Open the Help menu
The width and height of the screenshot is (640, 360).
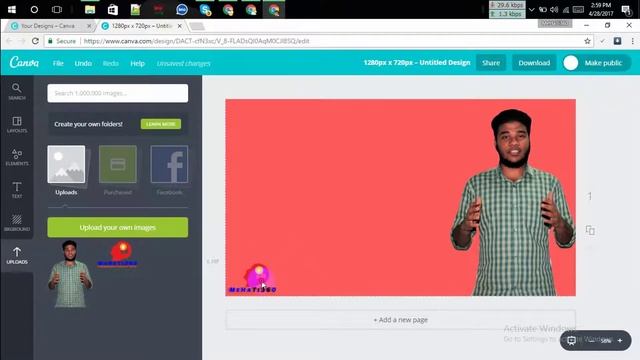click(138, 63)
